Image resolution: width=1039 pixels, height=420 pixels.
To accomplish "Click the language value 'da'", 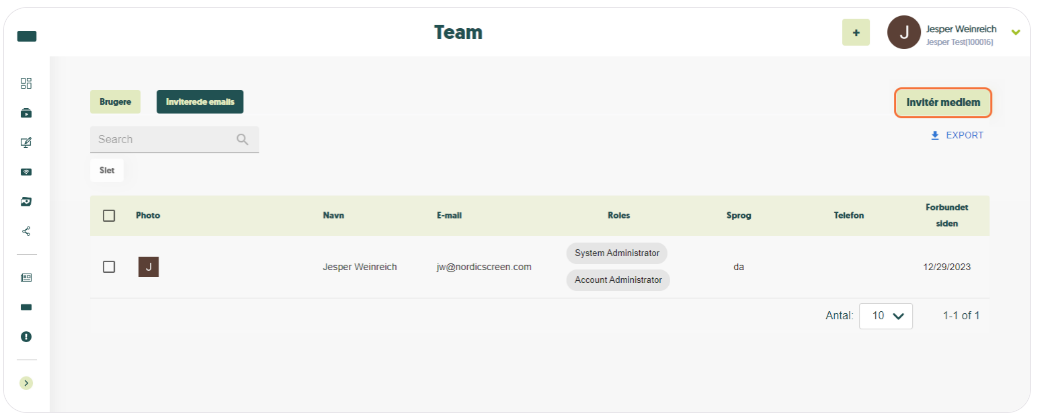I will (x=739, y=267).
